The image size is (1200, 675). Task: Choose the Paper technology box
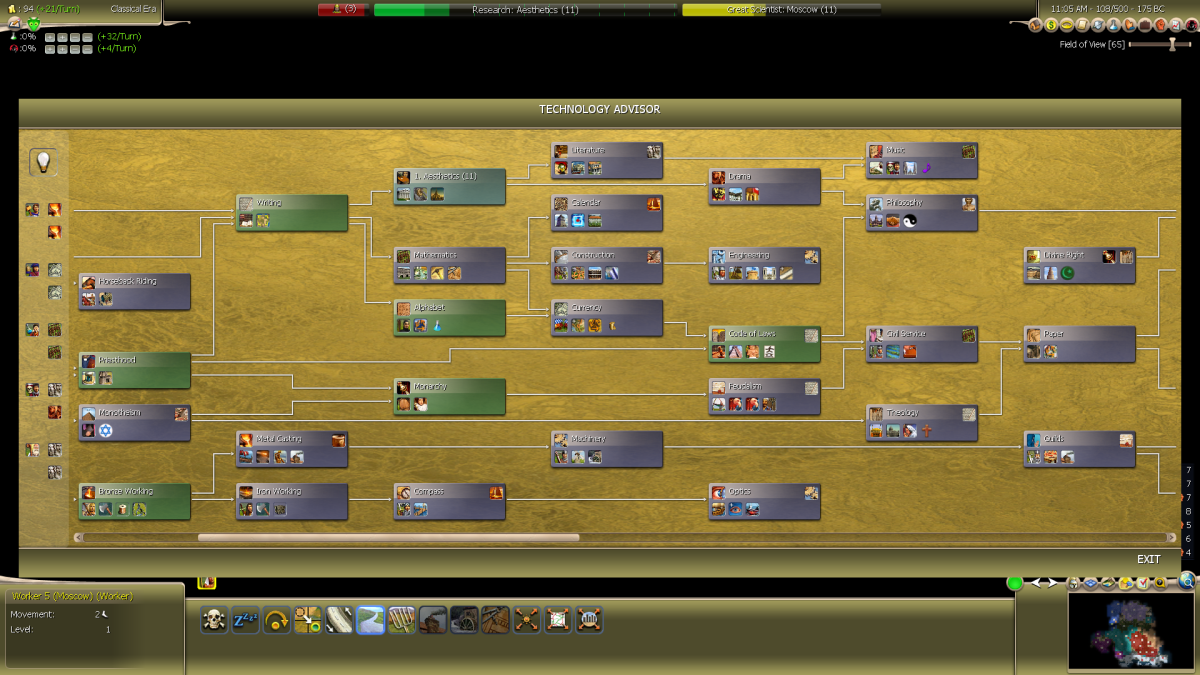click(x=1080, y=344)
